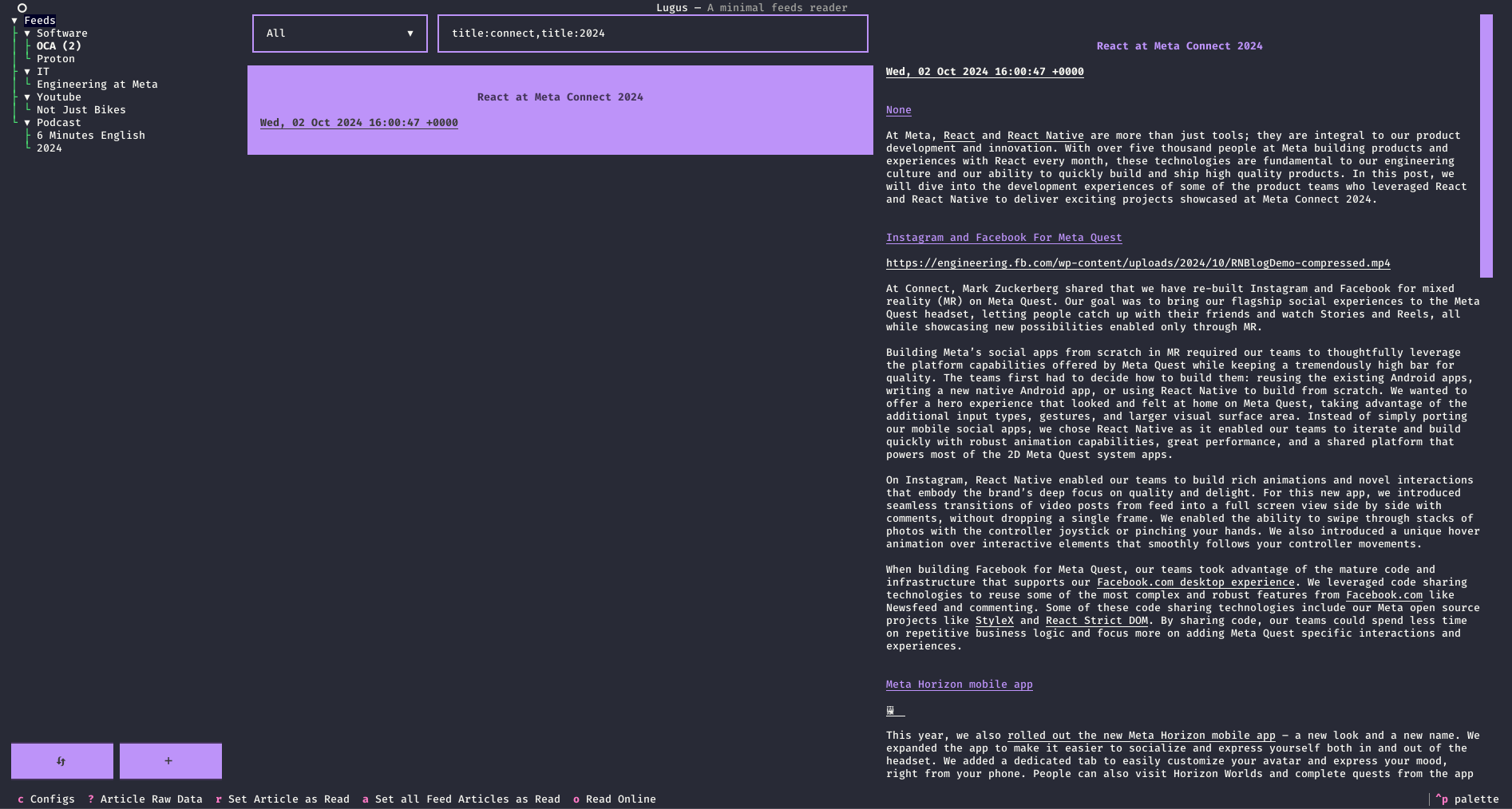Image resolution: width=1512 pixels, height=809 pixels.
Task: Click Set Article as Read in footer
Action: point(283,799)
